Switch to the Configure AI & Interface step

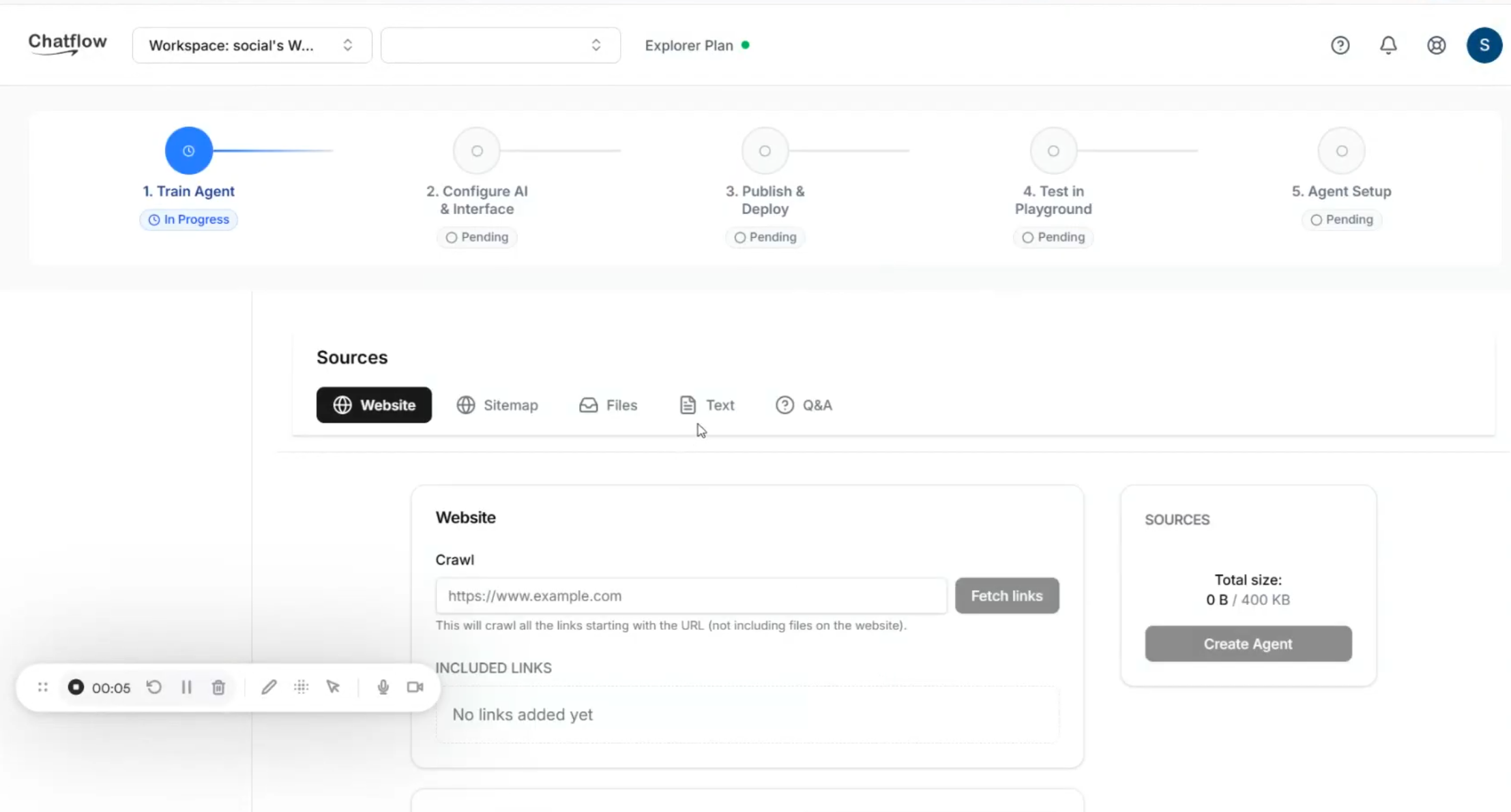pos(476,200)
